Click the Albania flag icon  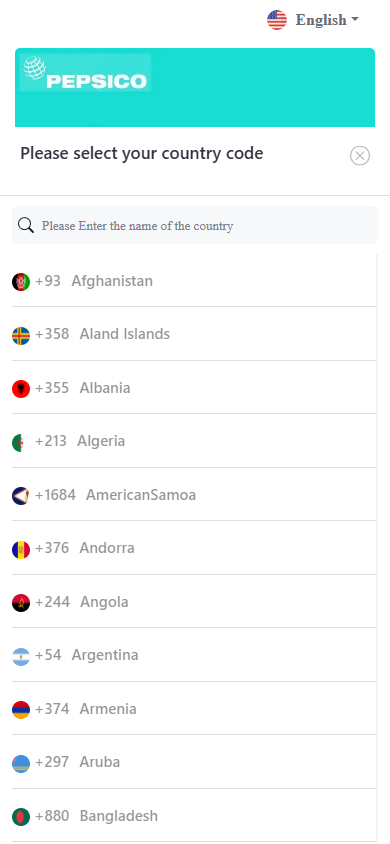pos(21,389)
